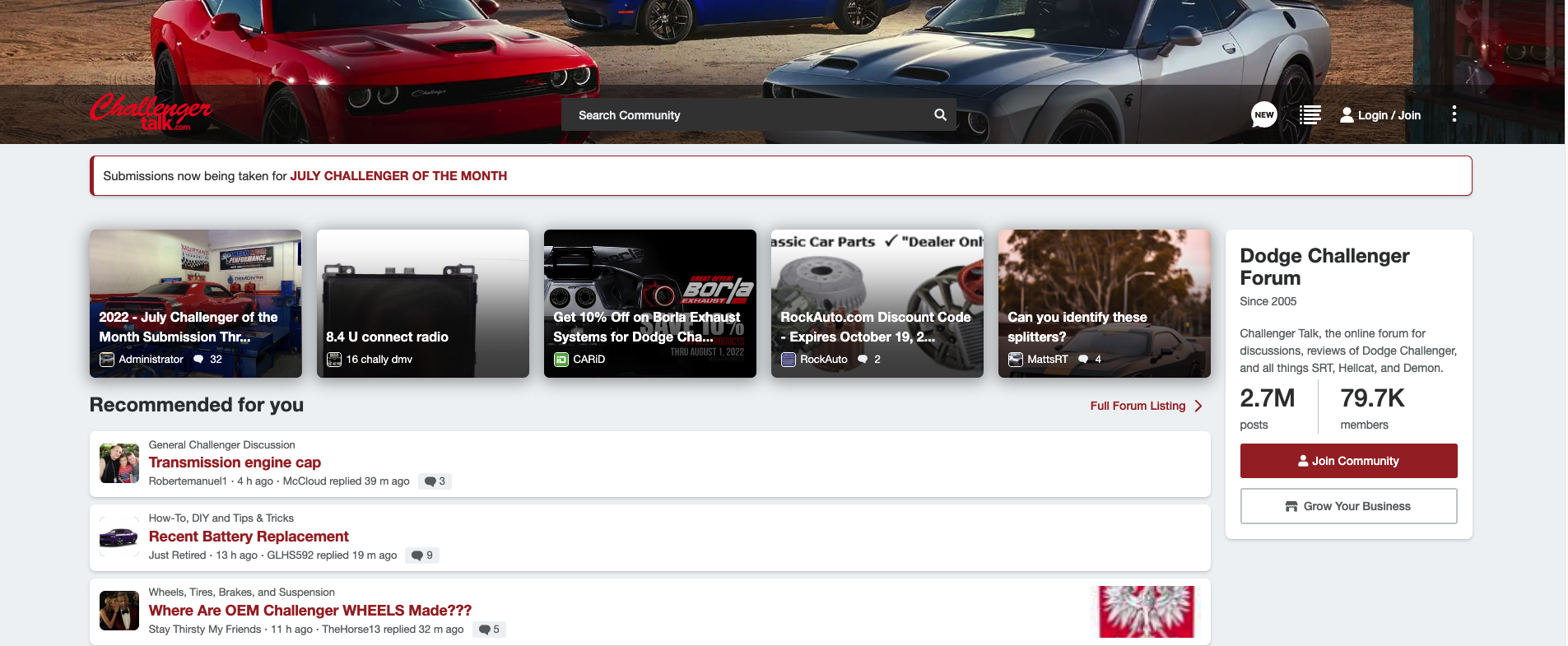Screen dimensions: 1568x646
Task: Open Just Retired's purple car avatar
Action: tap(119, 537)
